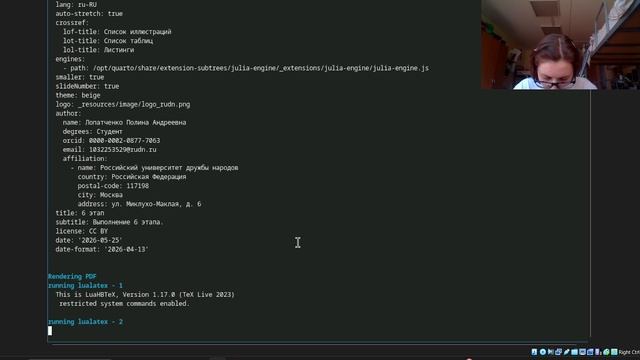This screenshot has height=360, width=640.
Task: Click the 'lol-title: Листинги' line
Action: 98,50
